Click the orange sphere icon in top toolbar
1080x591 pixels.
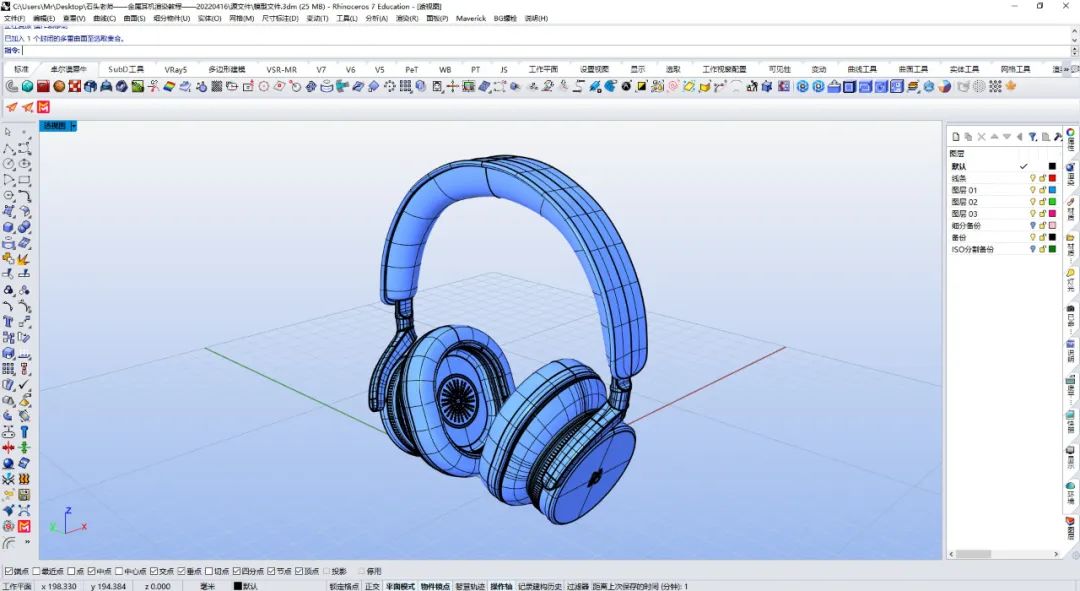click(59, 86)
